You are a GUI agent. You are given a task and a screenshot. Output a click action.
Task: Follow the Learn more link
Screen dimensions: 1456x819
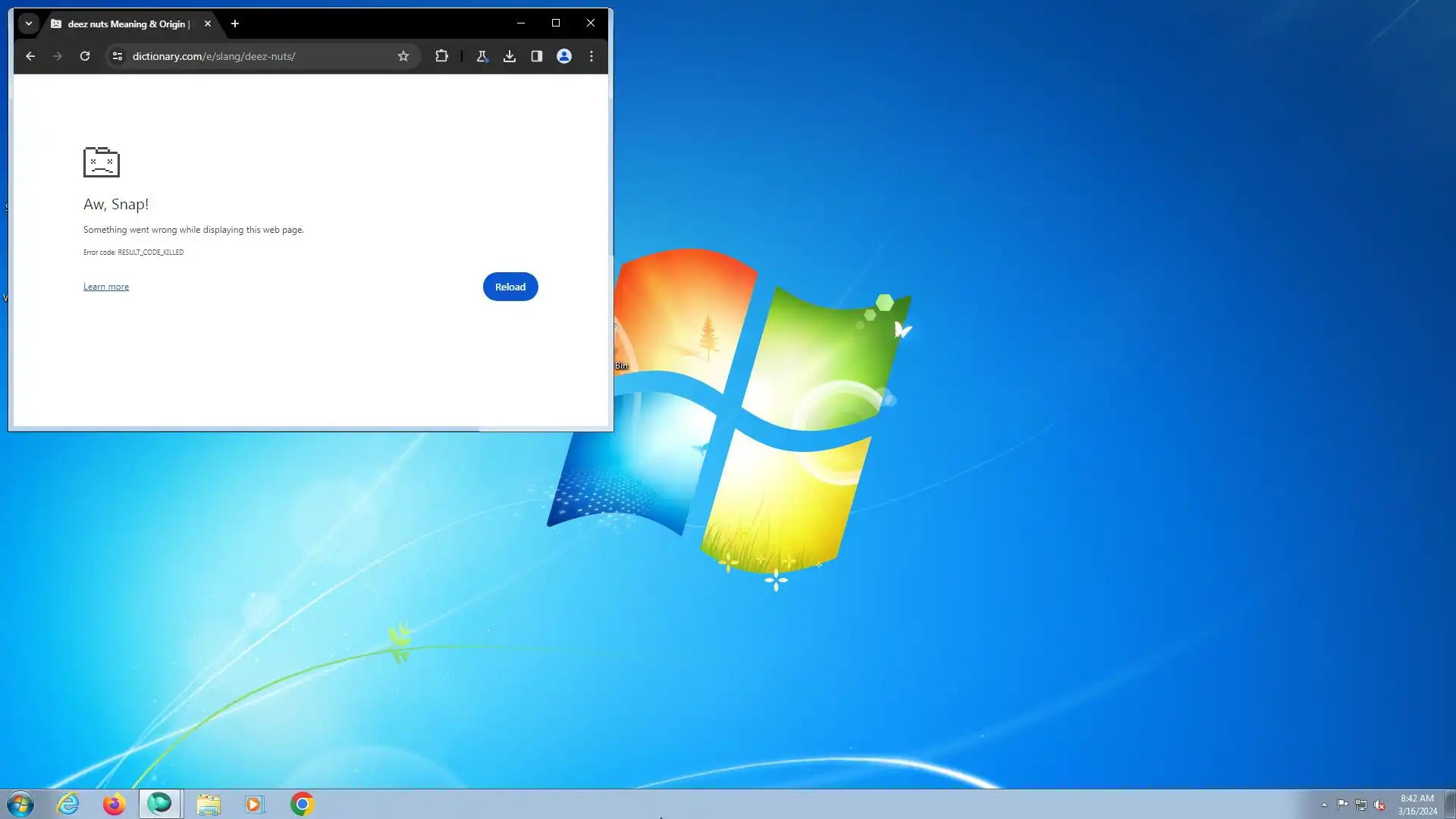click(106, 287)
